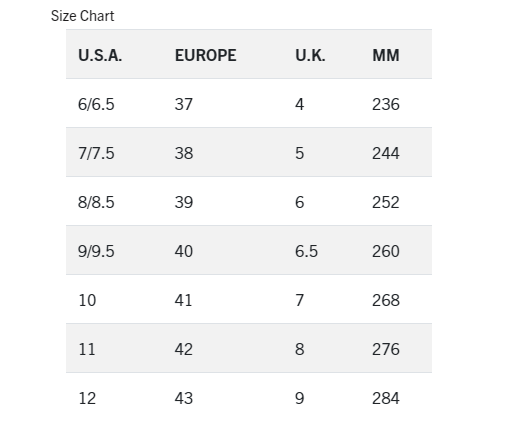Image resolution: width=532 pixels, height=429 pixels.
Task: Click the MM column header
Action: (386, 55)
